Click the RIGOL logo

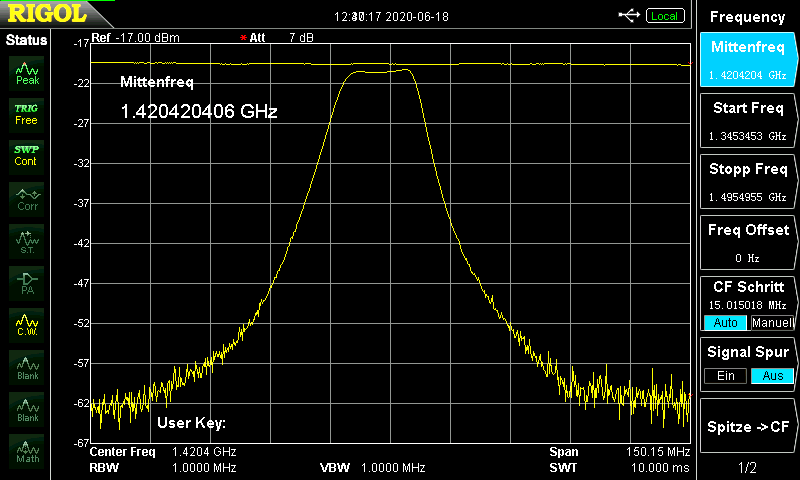coord(47,13)
